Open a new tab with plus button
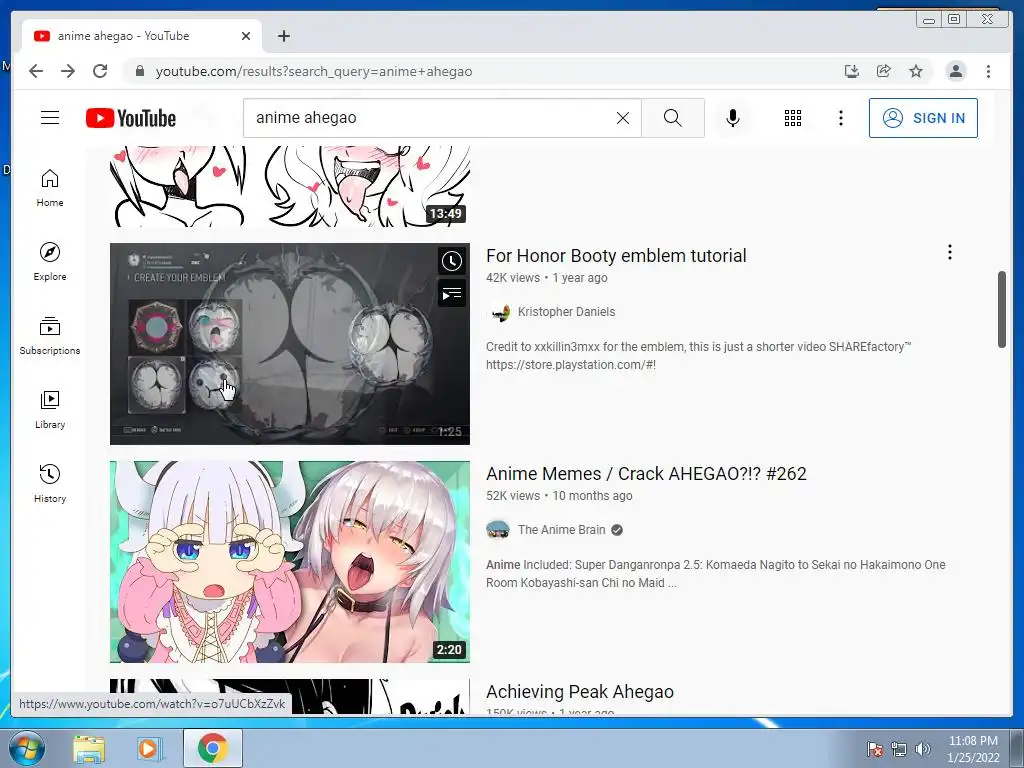This screenshot has width=1024, height=768. click(x=283, y=36)
